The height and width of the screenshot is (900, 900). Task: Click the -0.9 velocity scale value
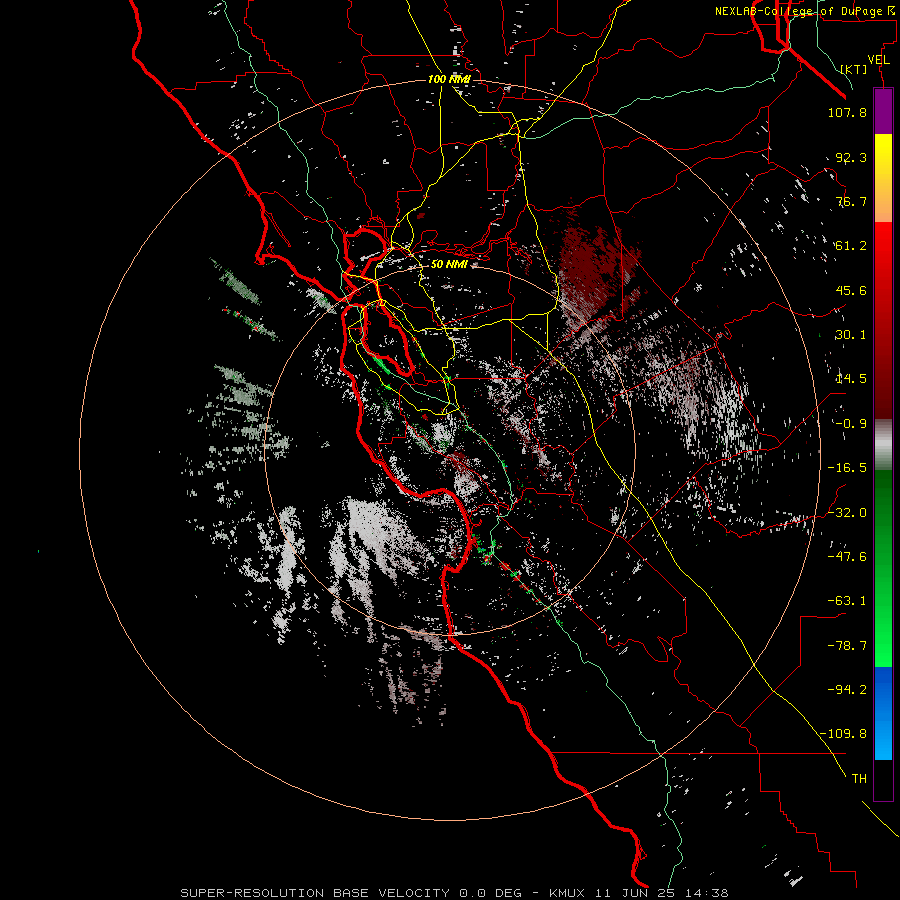[x=851, y=424]
